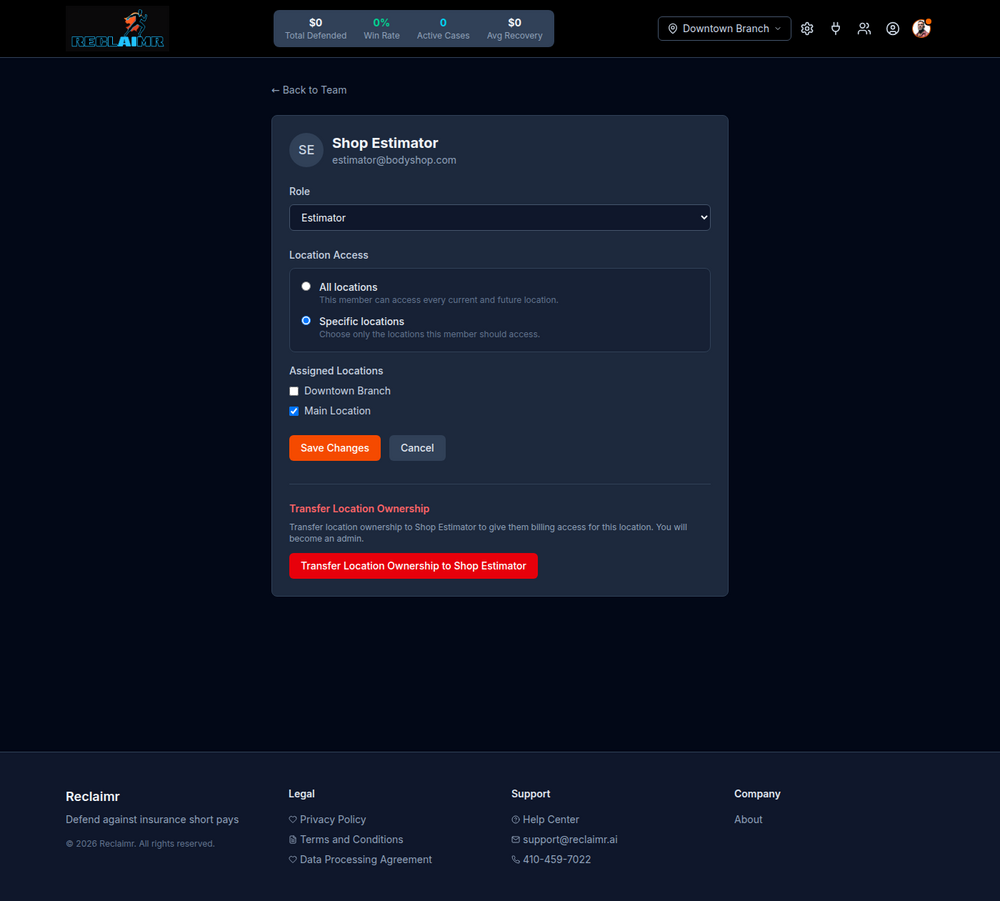Open the Help Center support link
The width and height of the screenshot is (1000, 901).
click(545, 819)
